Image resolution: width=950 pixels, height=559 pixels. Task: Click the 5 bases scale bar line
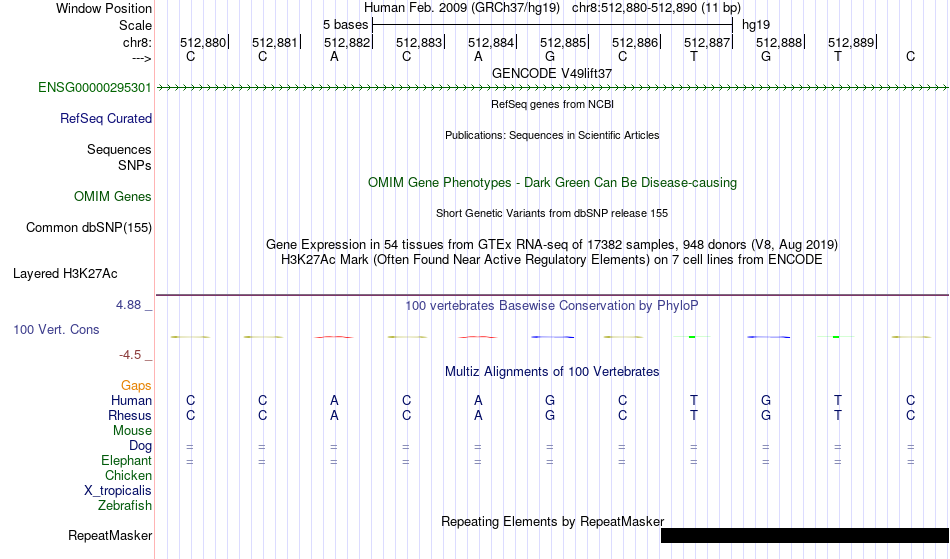click(553, 25)
